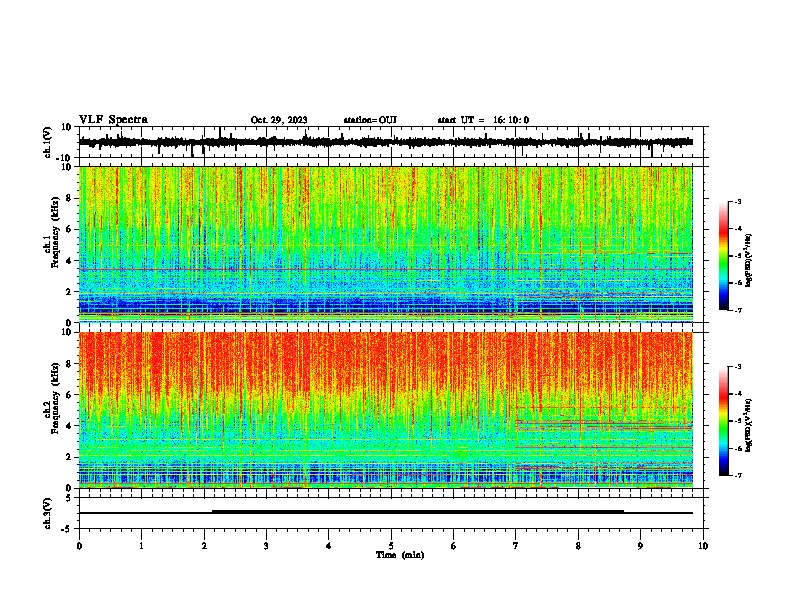Click the ch.1 colorbar log(PSD) unit label
The width and height of the screenshot is (792, 612).
click(x=749, y=261)
